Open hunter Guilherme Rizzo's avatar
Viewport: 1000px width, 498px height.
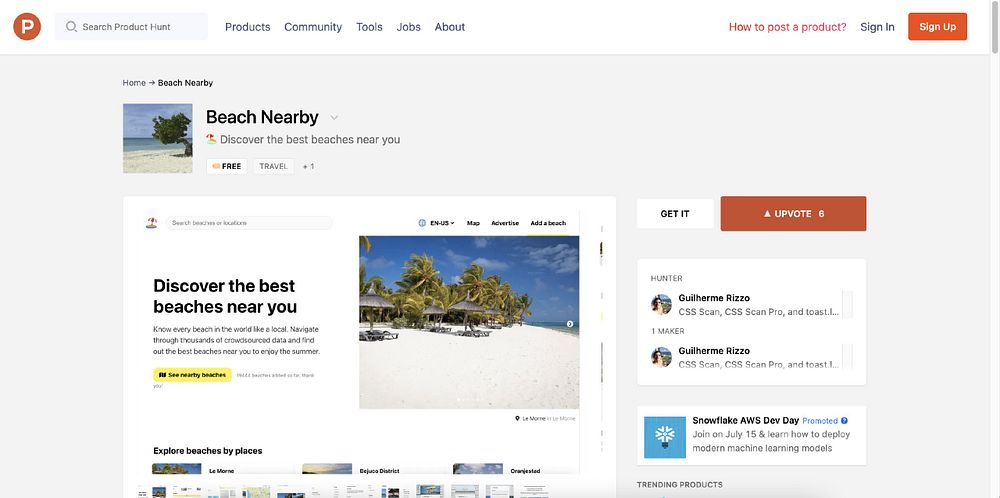(661, 304)
